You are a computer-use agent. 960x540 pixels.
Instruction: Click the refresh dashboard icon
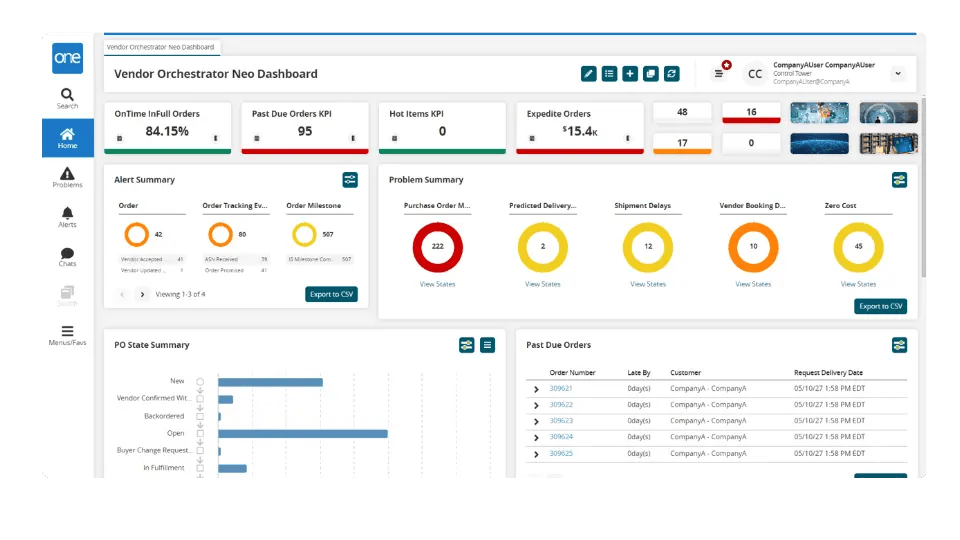672,74
